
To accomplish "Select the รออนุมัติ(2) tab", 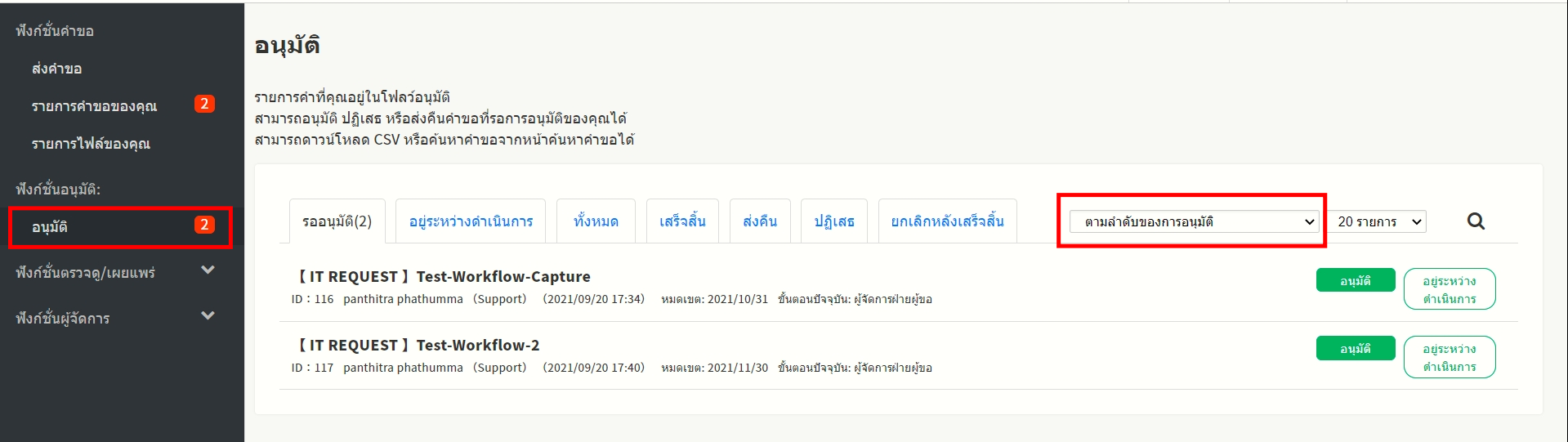I will 337,221.
